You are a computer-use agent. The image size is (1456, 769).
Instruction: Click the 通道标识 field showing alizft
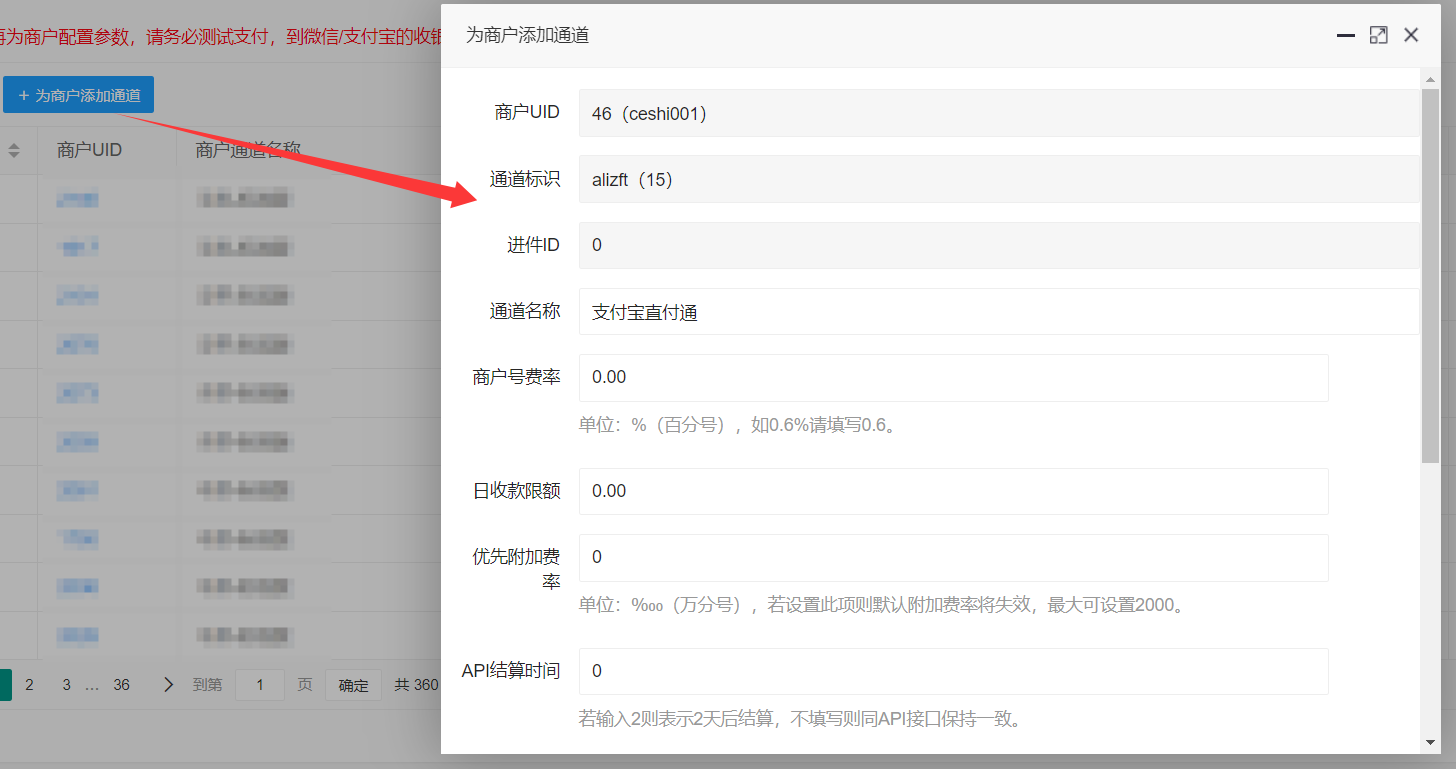coord(998,180)
